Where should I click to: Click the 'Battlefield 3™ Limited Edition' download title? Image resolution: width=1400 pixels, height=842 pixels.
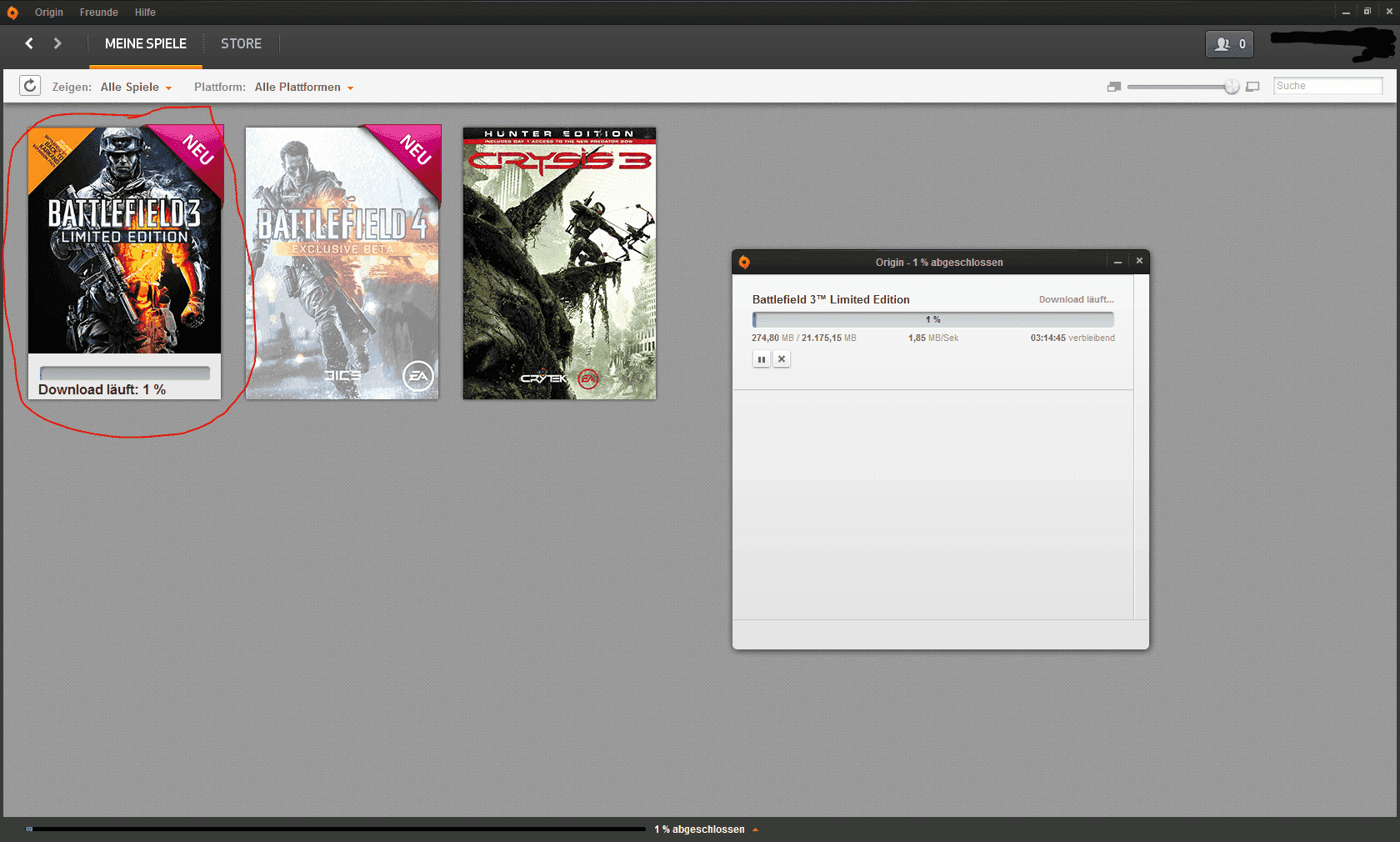(x=831, y=299)
